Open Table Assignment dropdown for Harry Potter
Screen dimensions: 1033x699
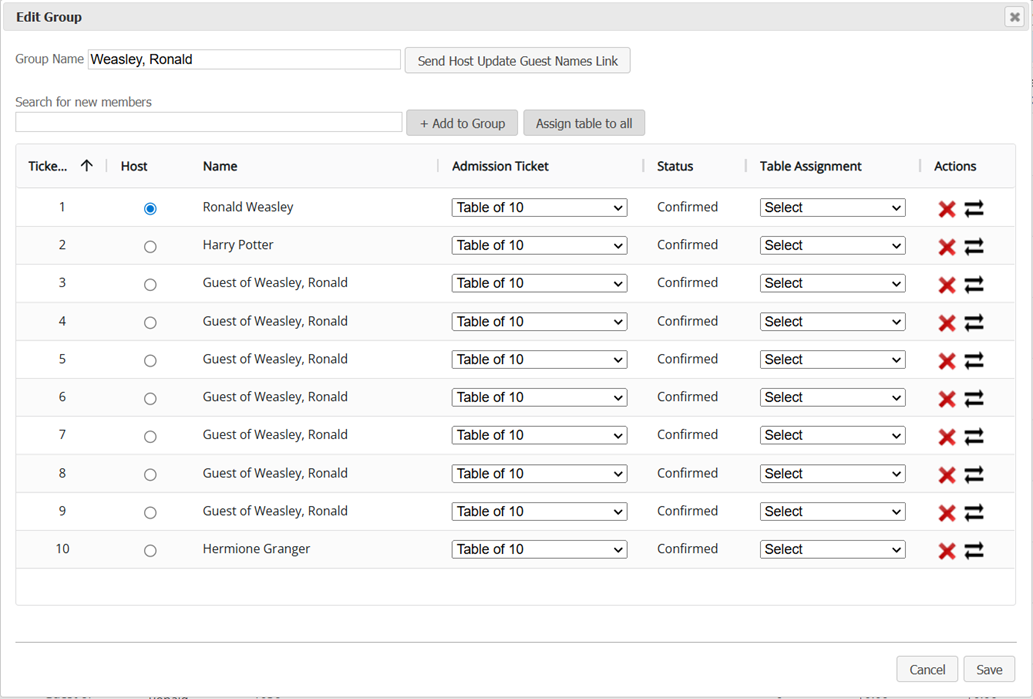click(x=832, y=246)
